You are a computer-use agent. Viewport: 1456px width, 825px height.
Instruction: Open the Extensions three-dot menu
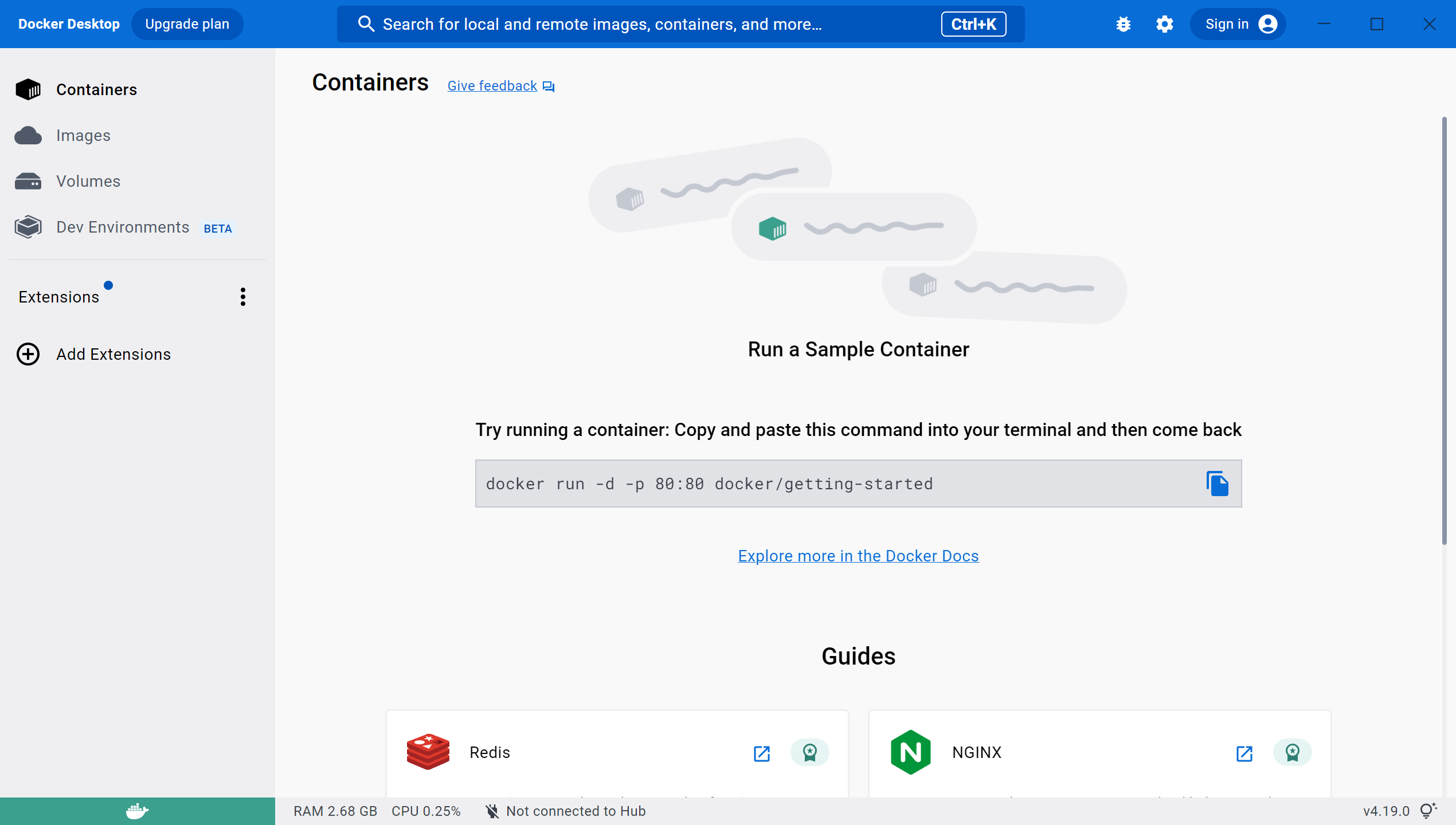click(243, 297)
